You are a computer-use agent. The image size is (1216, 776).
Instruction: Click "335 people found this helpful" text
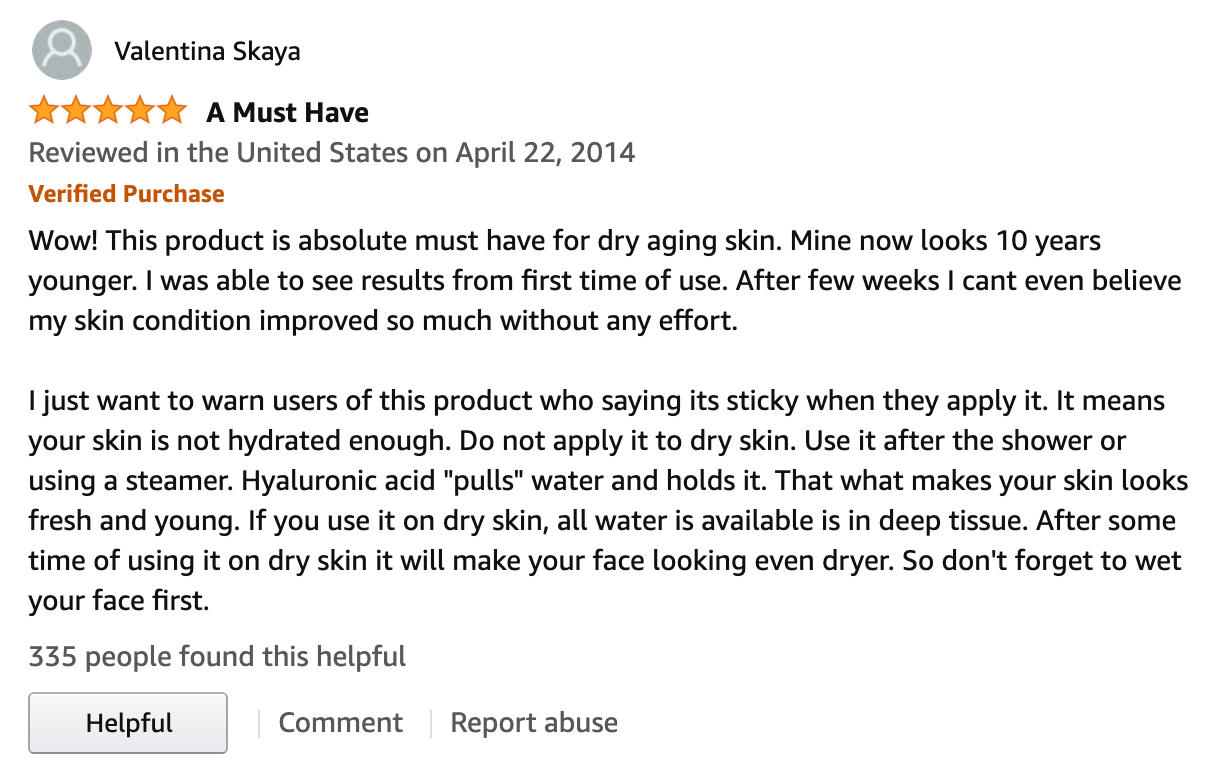(217, 657)
